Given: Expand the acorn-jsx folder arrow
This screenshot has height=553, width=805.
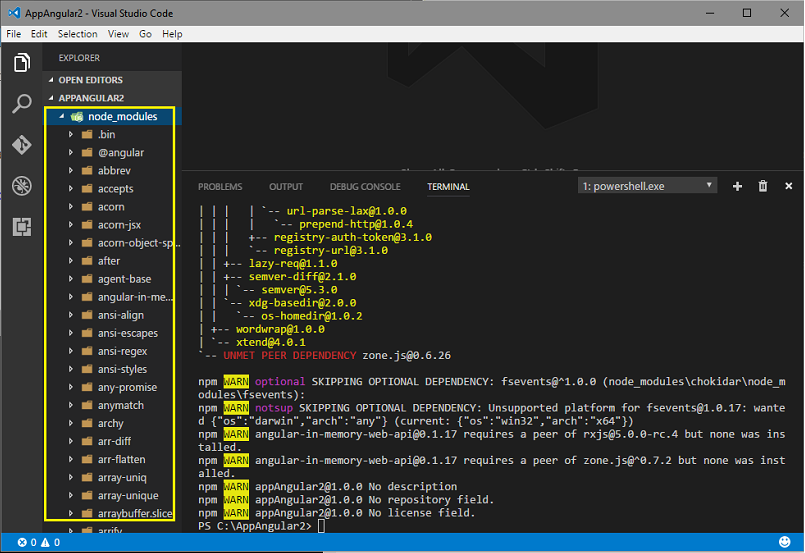Looking at the screenshot, I should point(71,225).
